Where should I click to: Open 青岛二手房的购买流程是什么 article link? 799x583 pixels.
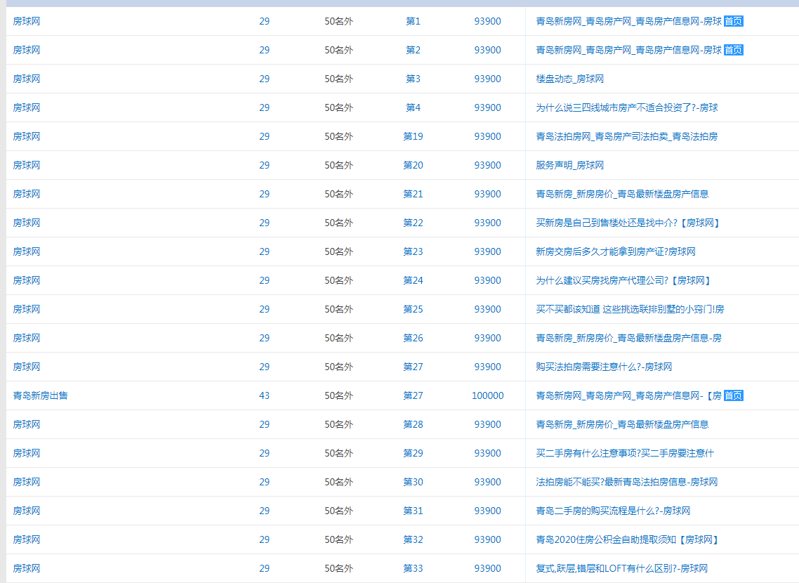613,511
